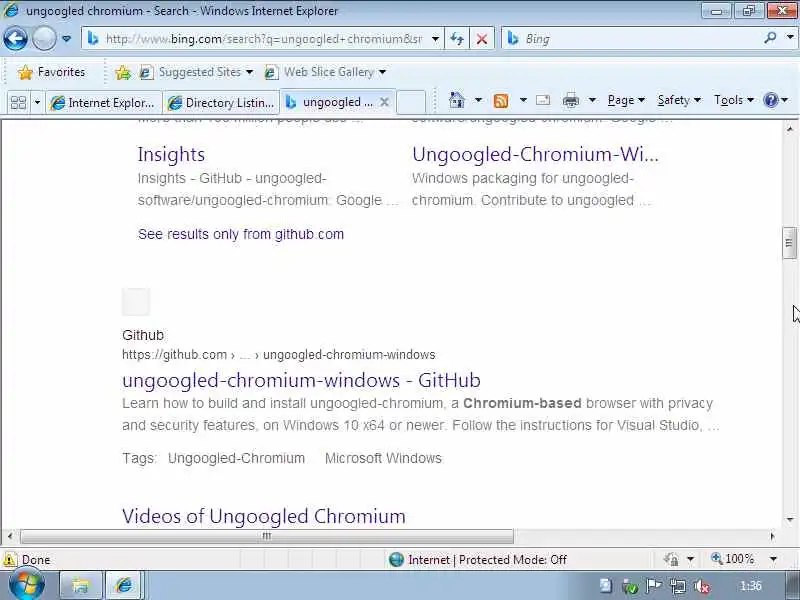Click the greyed-out Forward button

coord(44,38)
